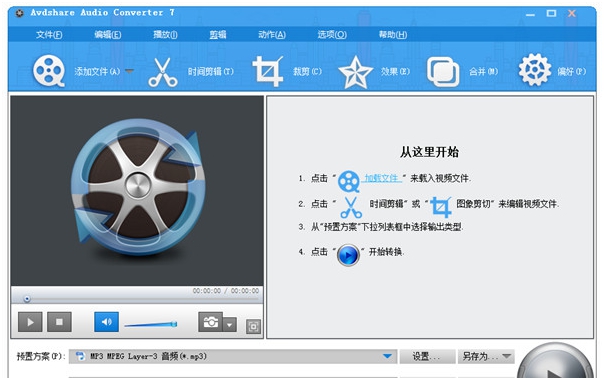Click the video preview area logo
This screenshot has width=604, height=378.
click(138, 188)
